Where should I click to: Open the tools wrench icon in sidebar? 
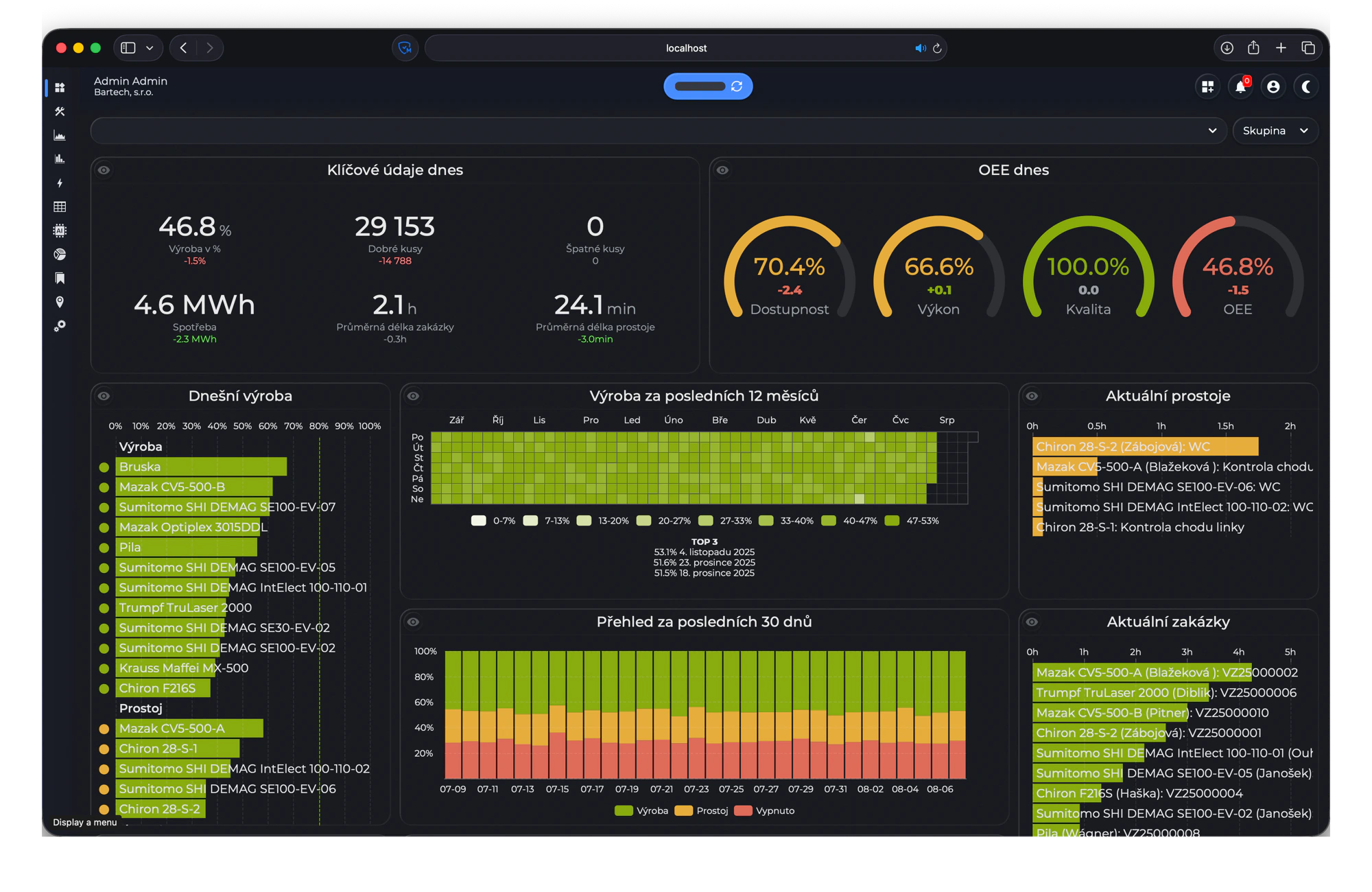pyautogui.click(x=60, y=111)
